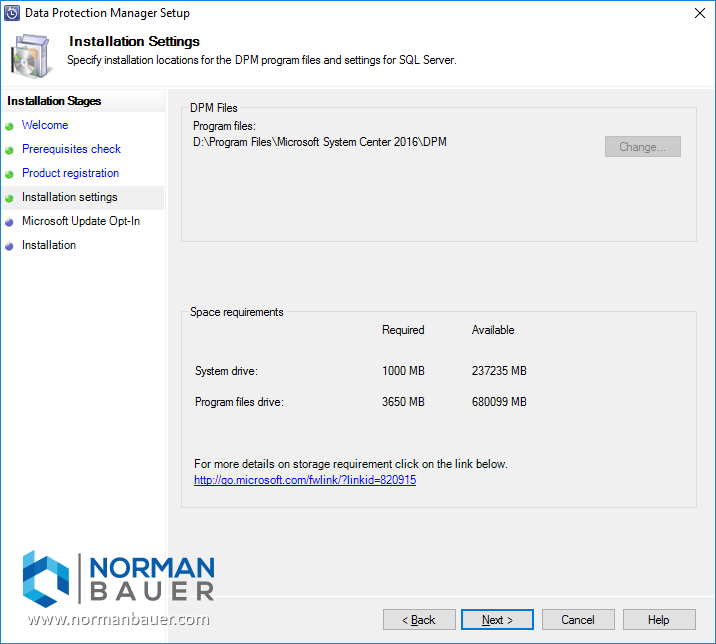
Task: Click the Installation Settings heading
Action: (134, 42)
